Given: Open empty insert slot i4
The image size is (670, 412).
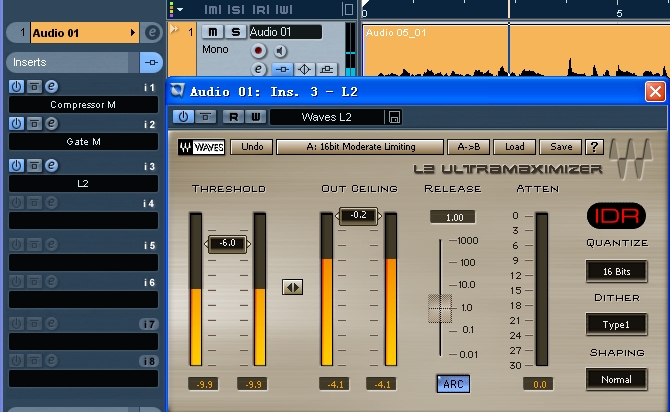Looking at the screenshot, I should [83, 221].
